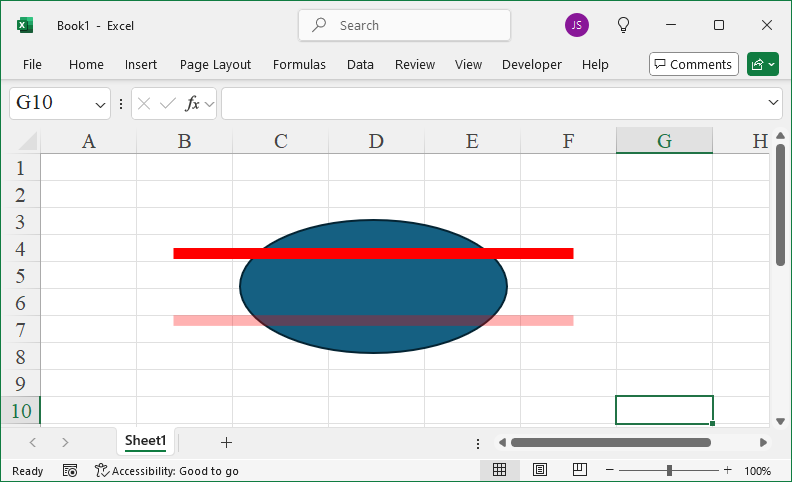The width and height of the screenshot is (792, 482).
Task: Click the macro record status bar icon
Action: click(70, 471)
